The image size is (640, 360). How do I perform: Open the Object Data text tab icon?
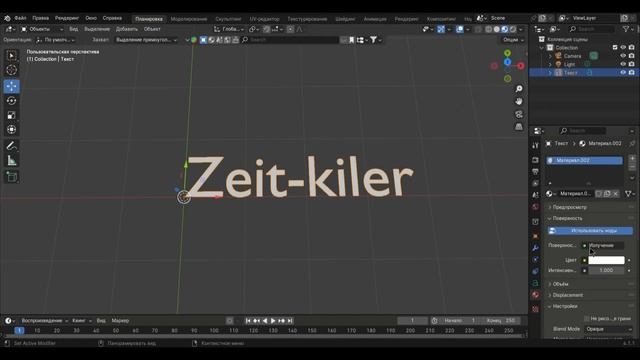pos(536,283)
